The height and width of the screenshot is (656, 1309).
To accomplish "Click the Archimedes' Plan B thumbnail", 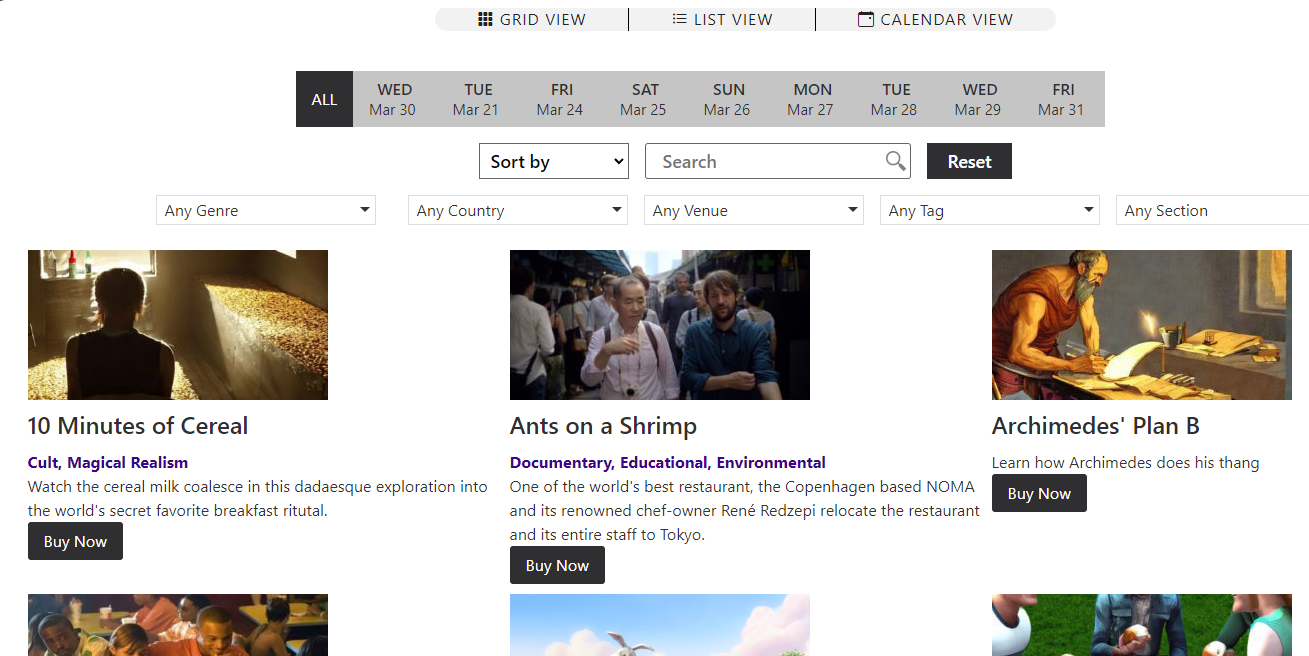I will click(1142, 325).
